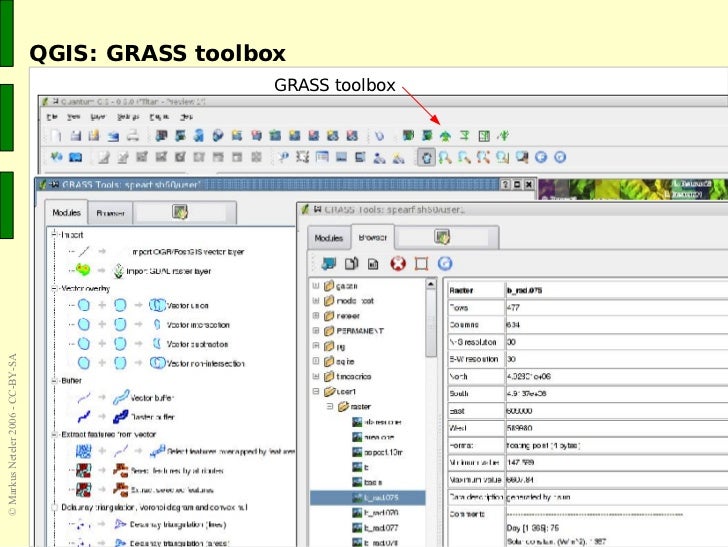
Task: Open the File menu
Action: point(52,117)
